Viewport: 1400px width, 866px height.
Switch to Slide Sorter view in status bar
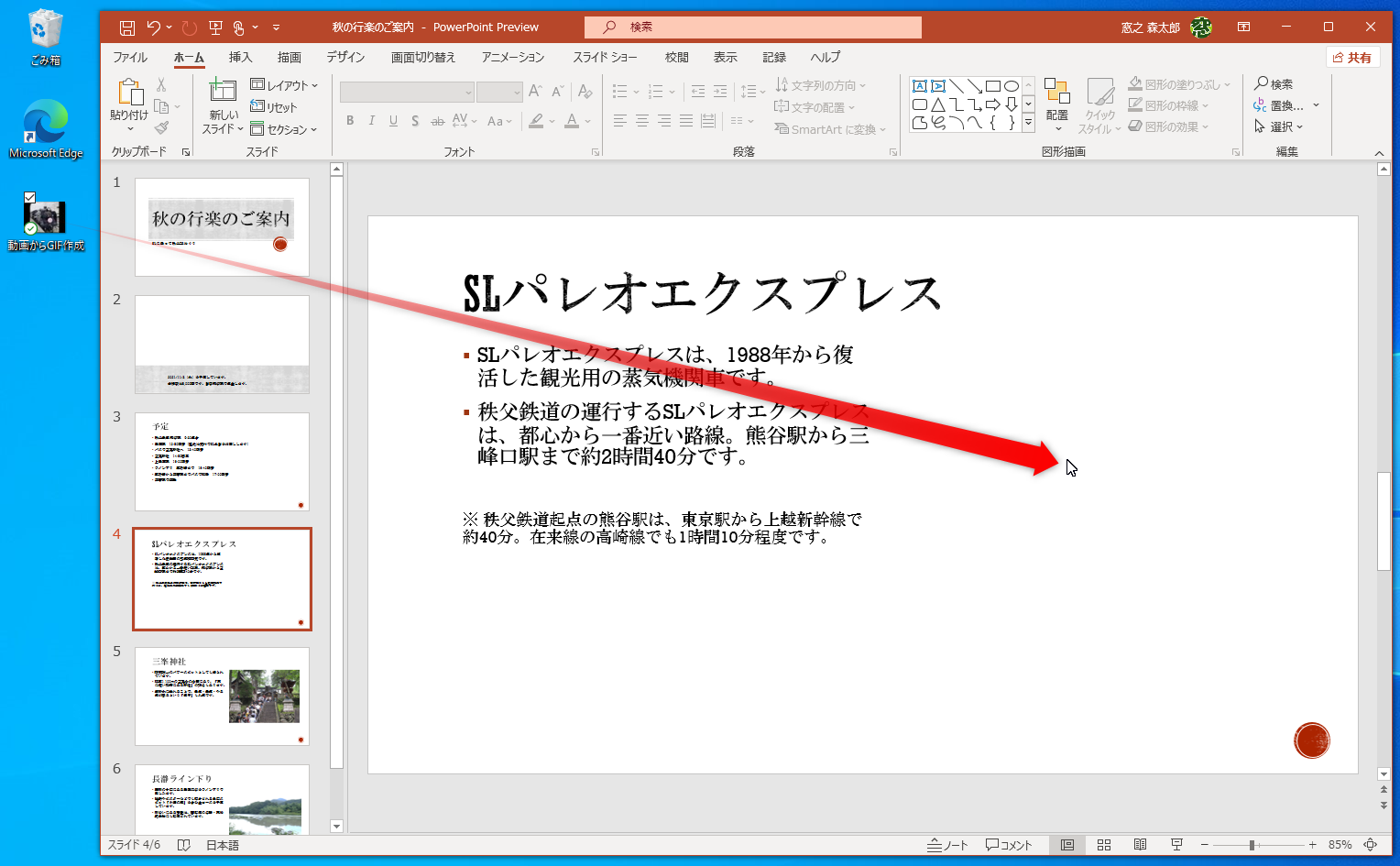pyautogui.click(x=1104, y=845)
